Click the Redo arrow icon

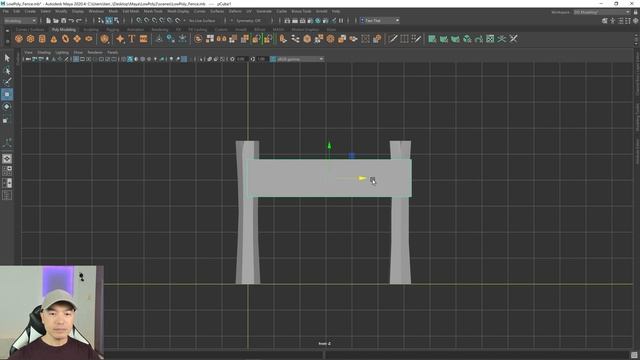(x=79, y=20)
